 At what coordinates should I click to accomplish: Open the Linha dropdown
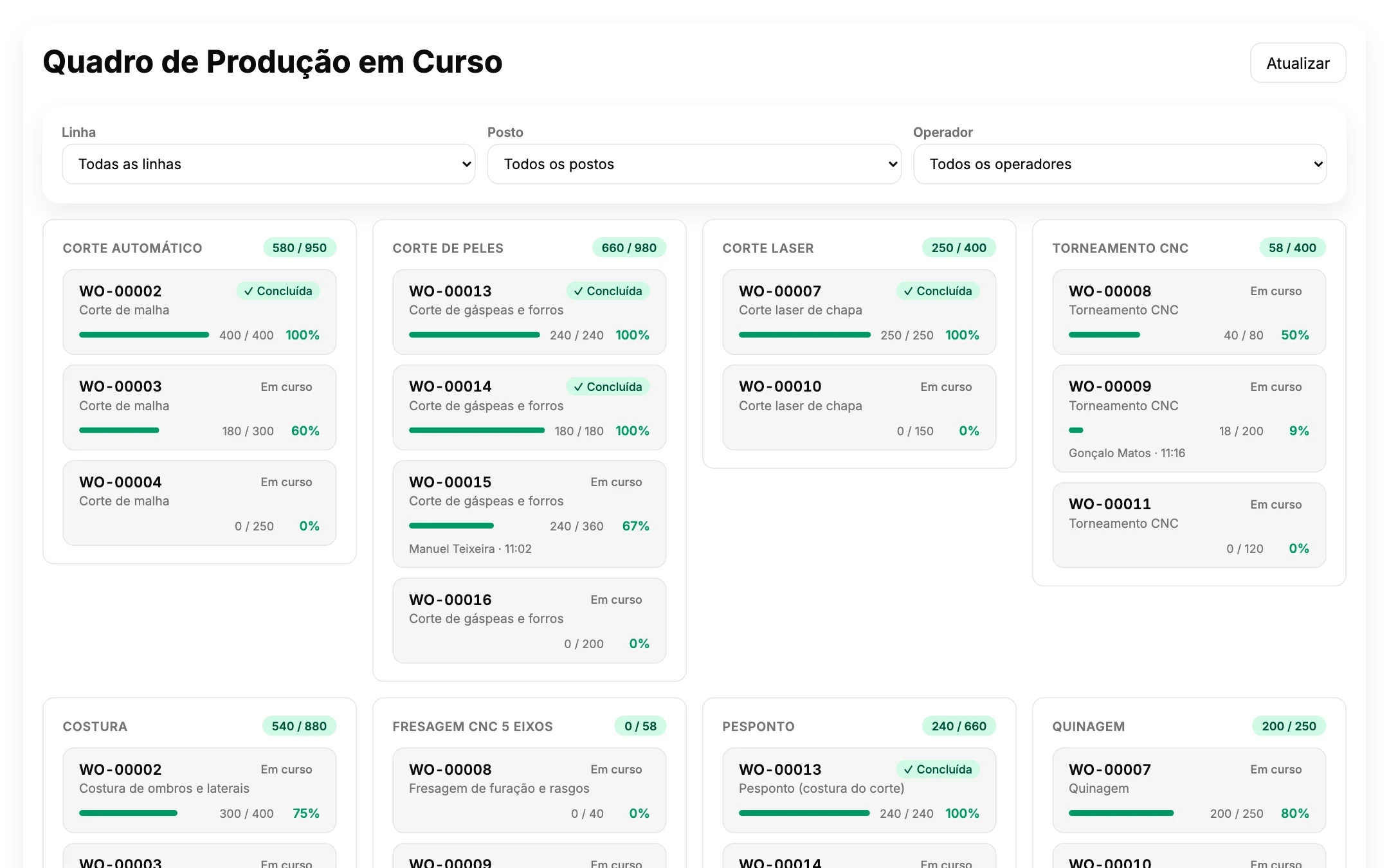[x=268, y=164]
